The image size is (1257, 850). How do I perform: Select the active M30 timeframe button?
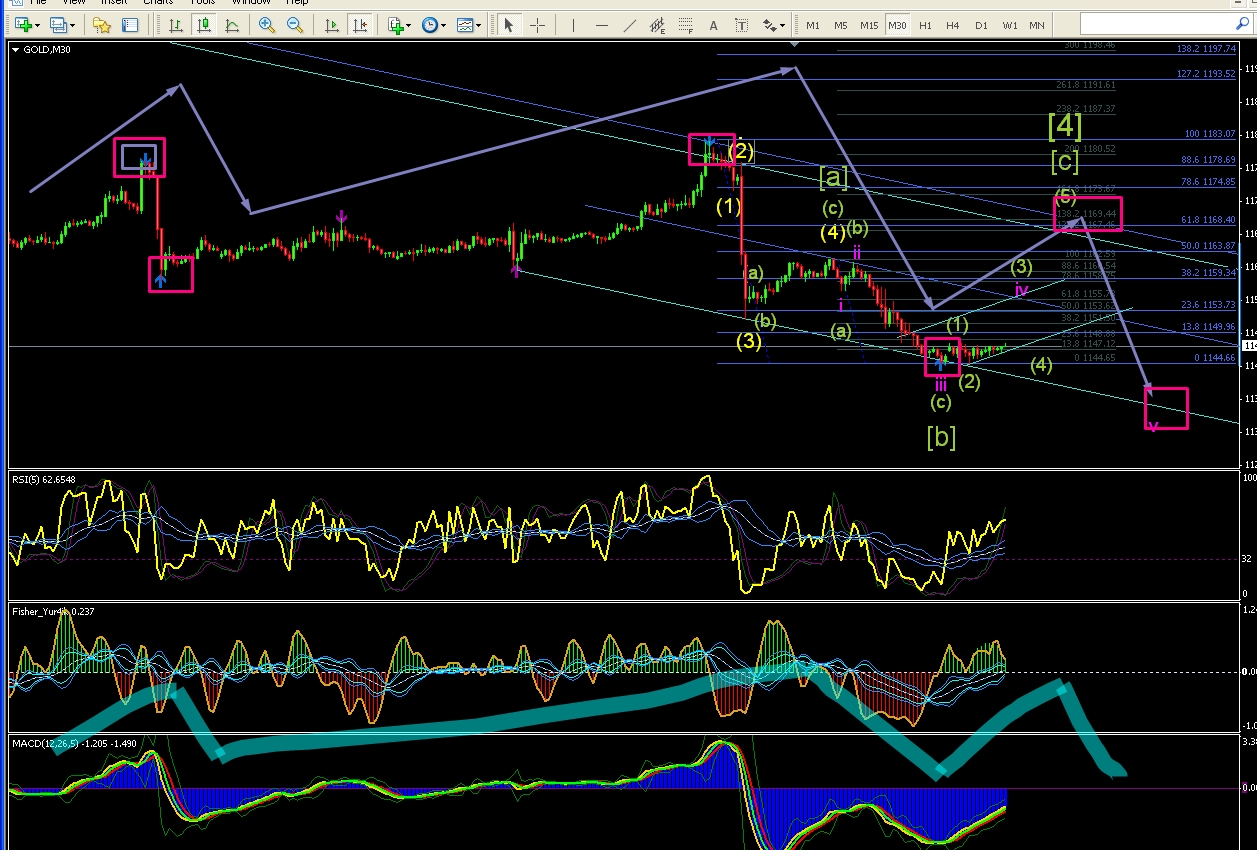897,25
